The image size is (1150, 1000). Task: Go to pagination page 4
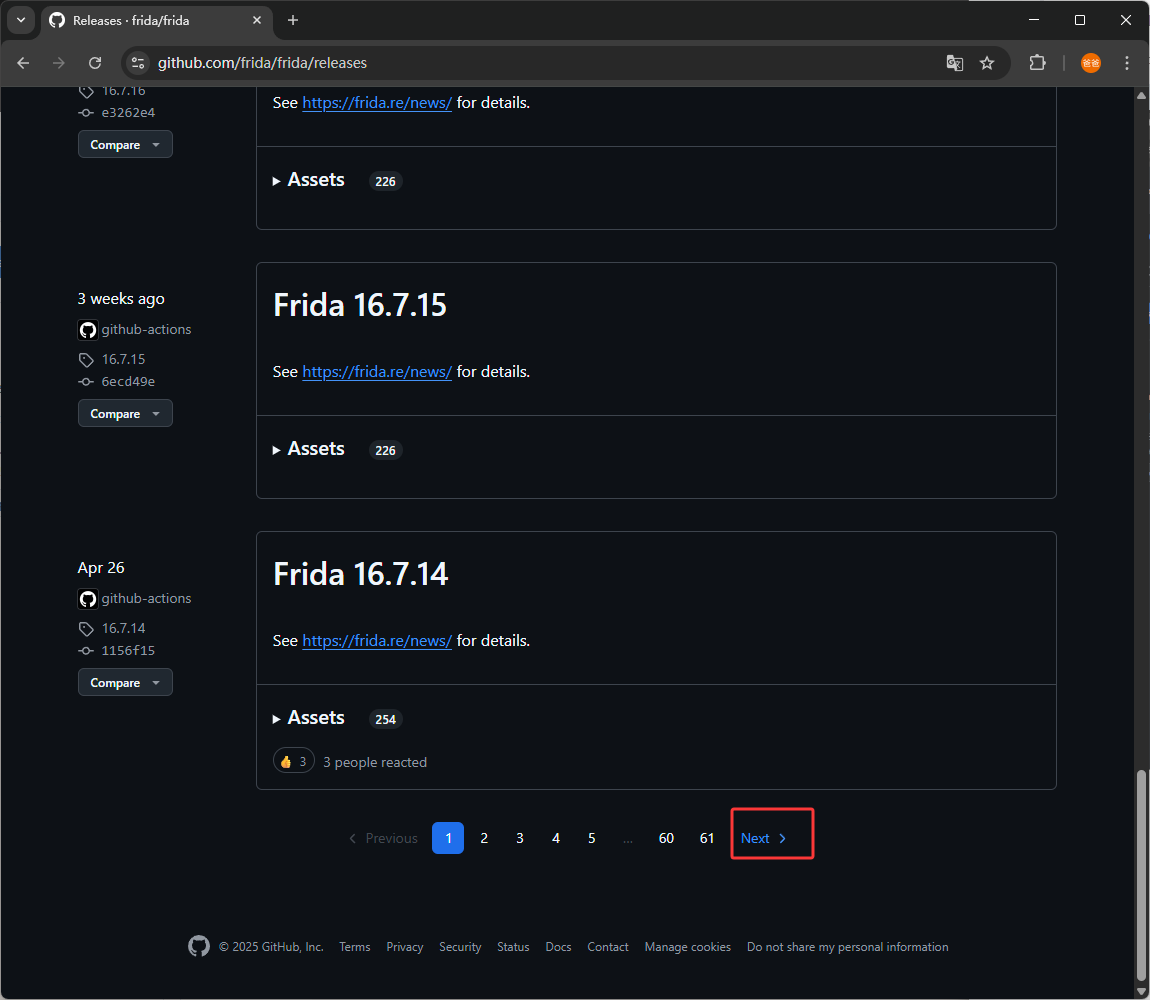click(556, 838)
